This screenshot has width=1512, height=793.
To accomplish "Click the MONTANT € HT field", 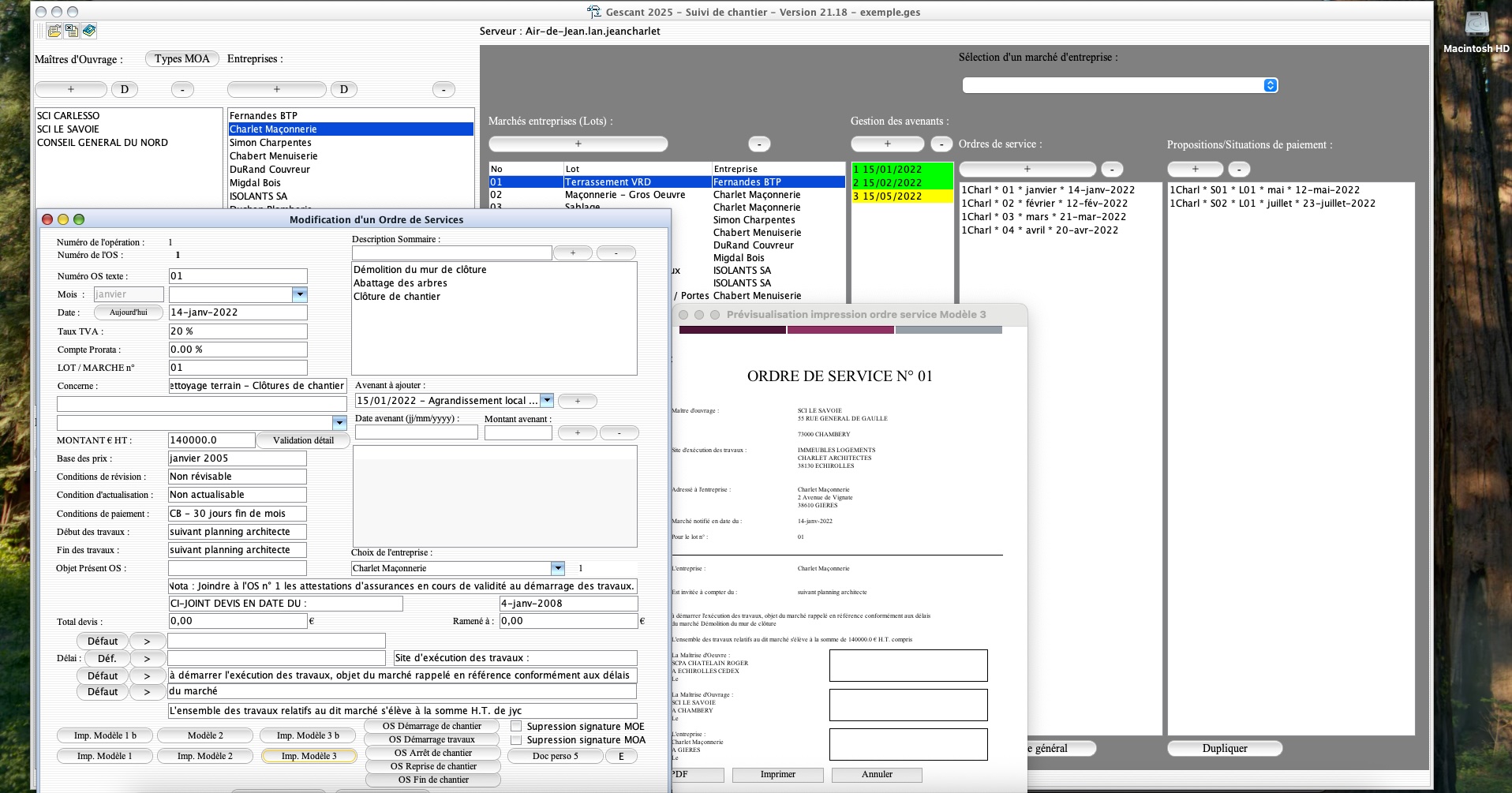I will click(211, 440).
